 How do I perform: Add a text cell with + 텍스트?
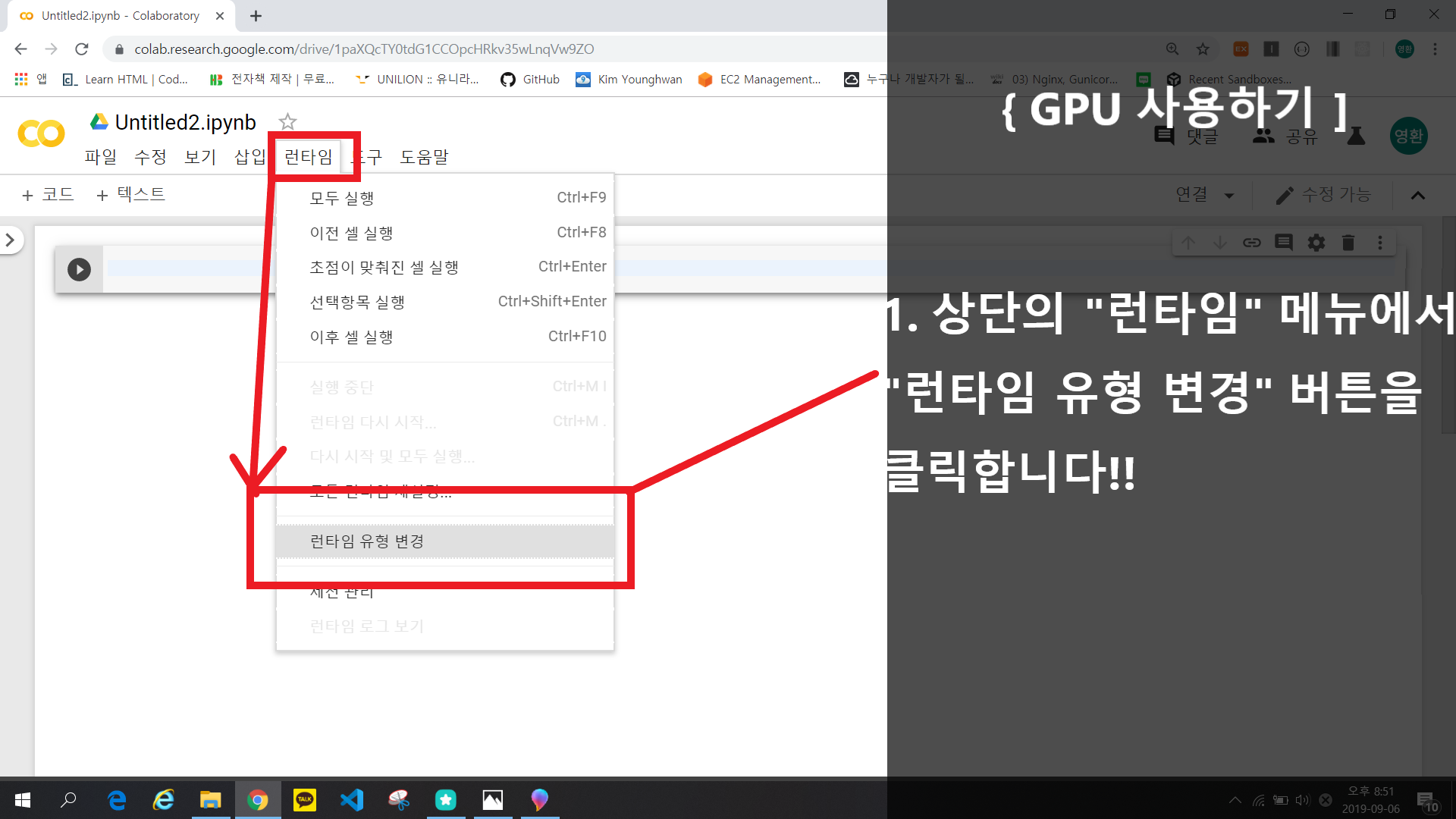tap(130, 195)
